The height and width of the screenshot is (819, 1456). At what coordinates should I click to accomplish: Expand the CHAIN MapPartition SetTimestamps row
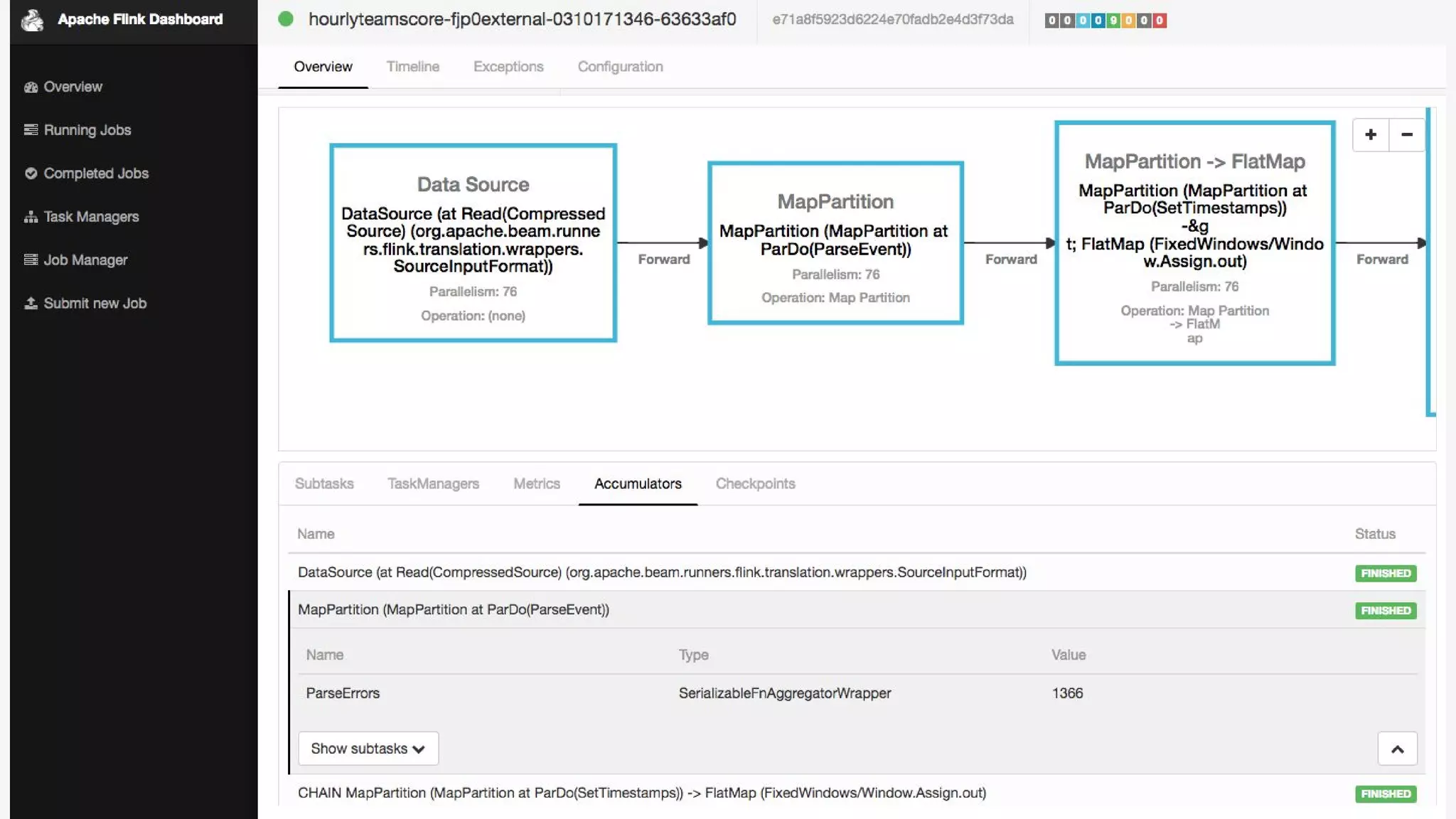[641, 793]
